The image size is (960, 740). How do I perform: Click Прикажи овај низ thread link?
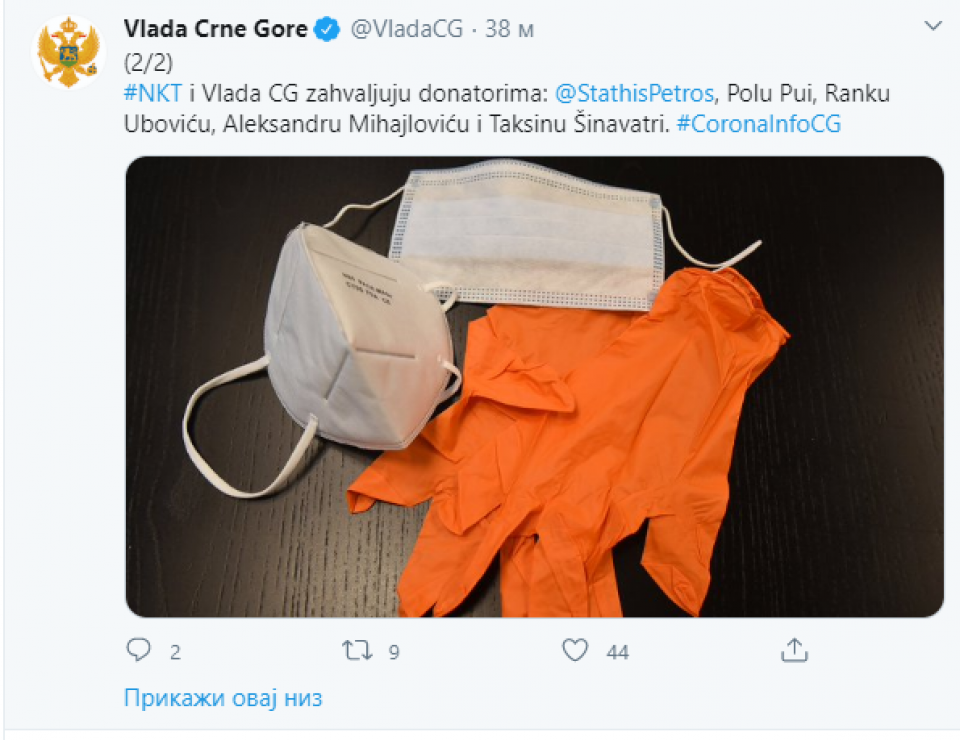223,698
